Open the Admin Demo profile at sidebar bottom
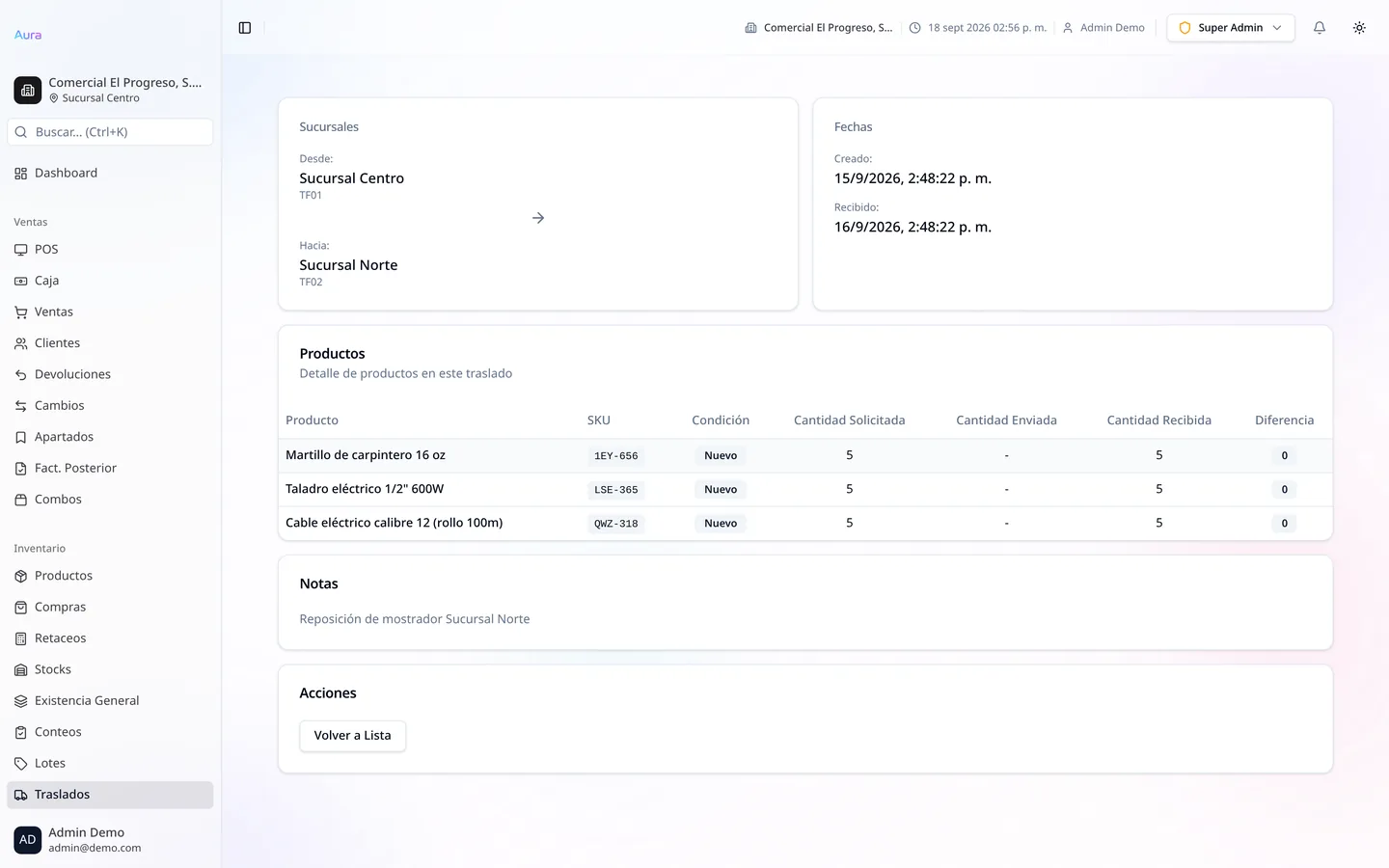Image resolution: width=1389 pixels, height=868 pixels. (110, 840)
